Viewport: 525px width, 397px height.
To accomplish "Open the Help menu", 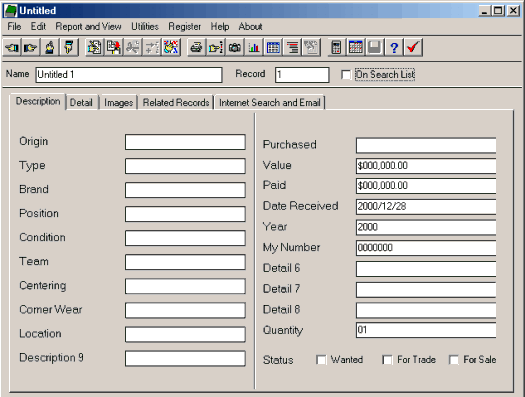I will (220, 26).
